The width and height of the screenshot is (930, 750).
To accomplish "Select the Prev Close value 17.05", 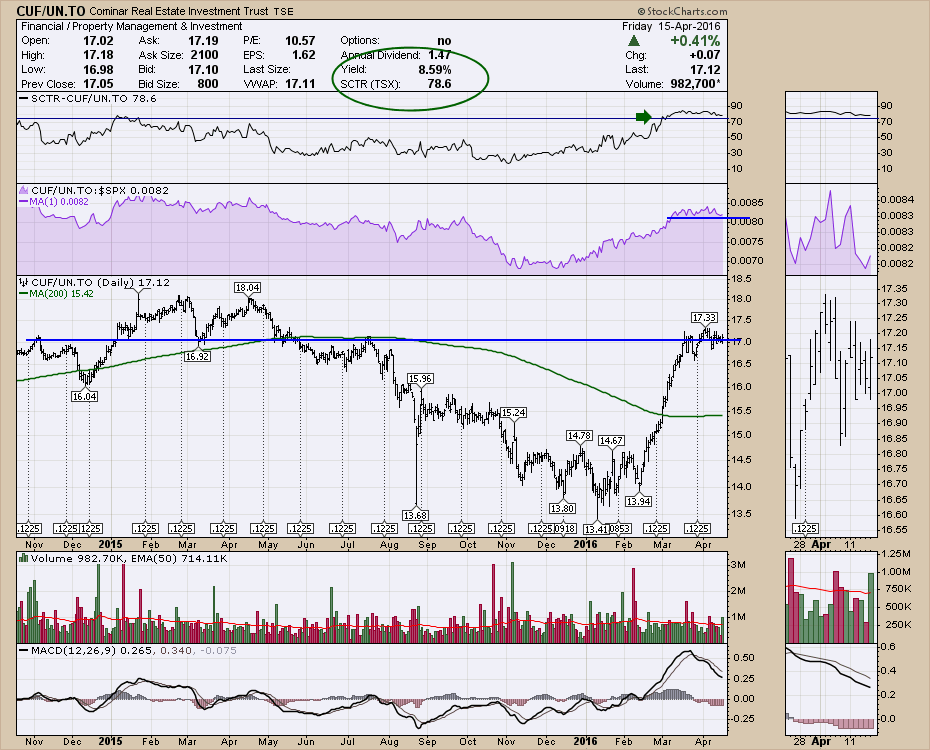I will tap(98, 84).
